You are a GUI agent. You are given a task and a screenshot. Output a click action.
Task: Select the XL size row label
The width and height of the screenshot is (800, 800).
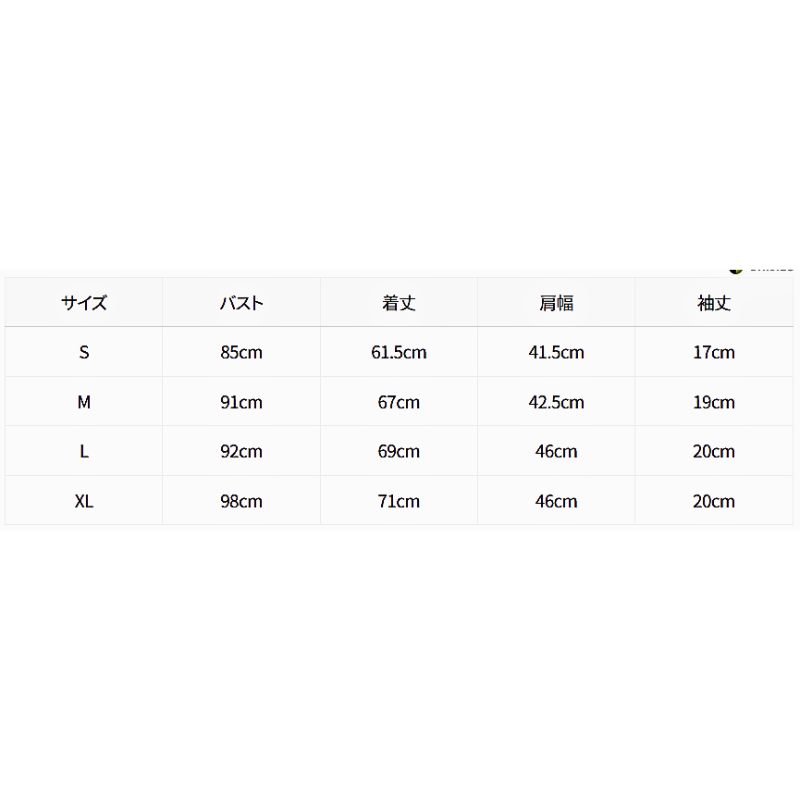pos(84,501)
